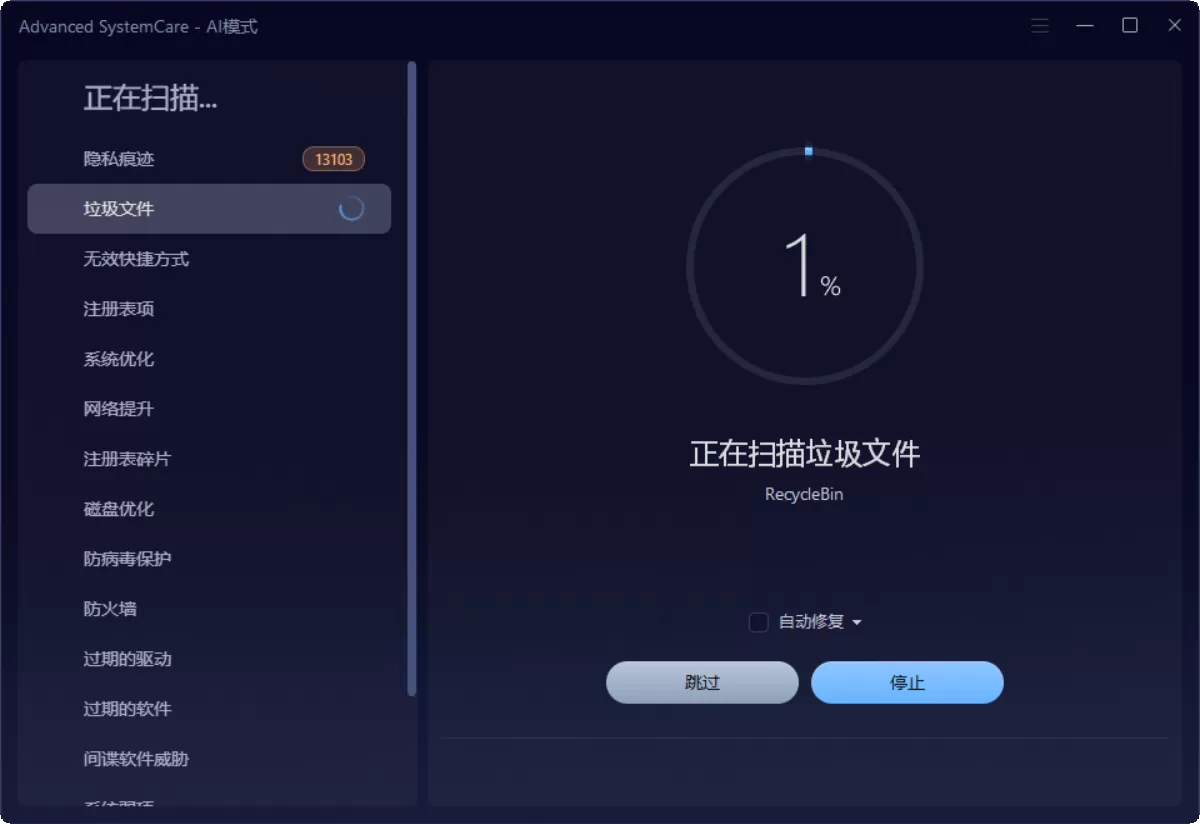
Task: Open the 无效快捷方式 category
Action: (x=134, y=259)
